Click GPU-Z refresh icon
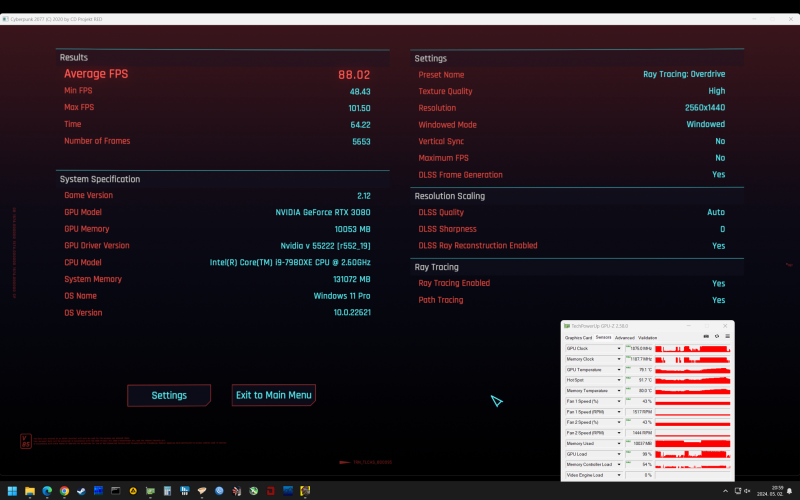This screenshot has width=800, height=500. 717,337
